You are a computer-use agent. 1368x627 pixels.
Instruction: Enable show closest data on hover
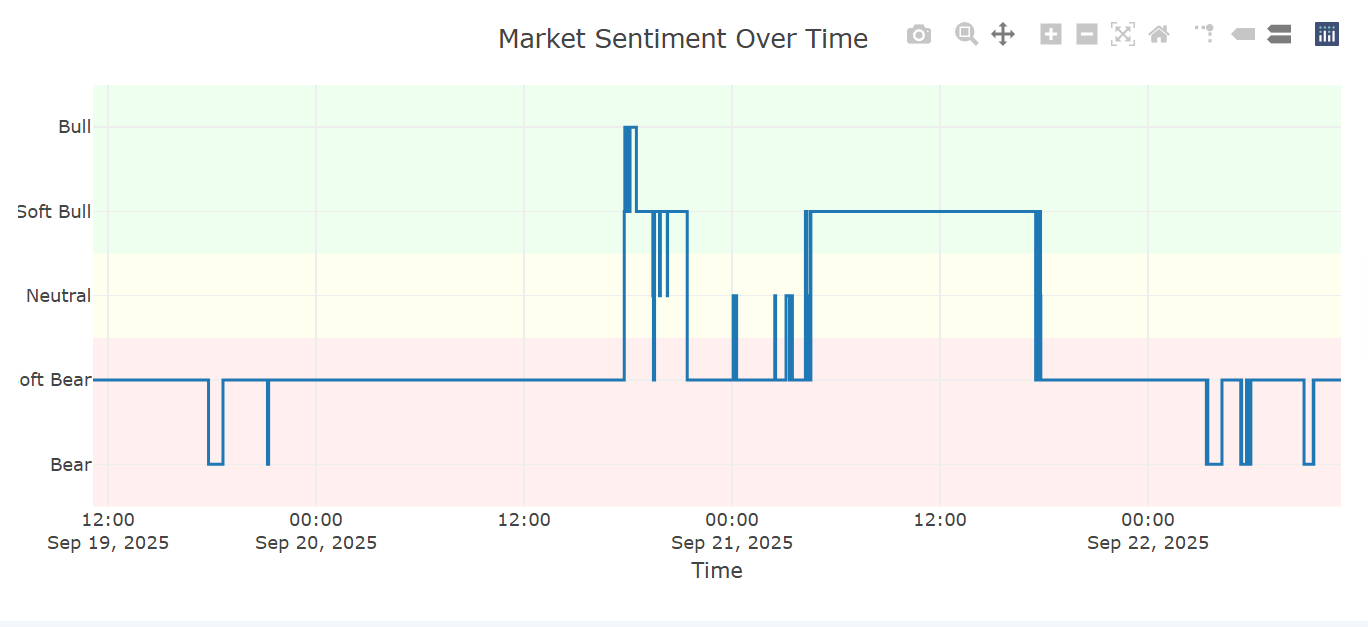point(1243,35)
